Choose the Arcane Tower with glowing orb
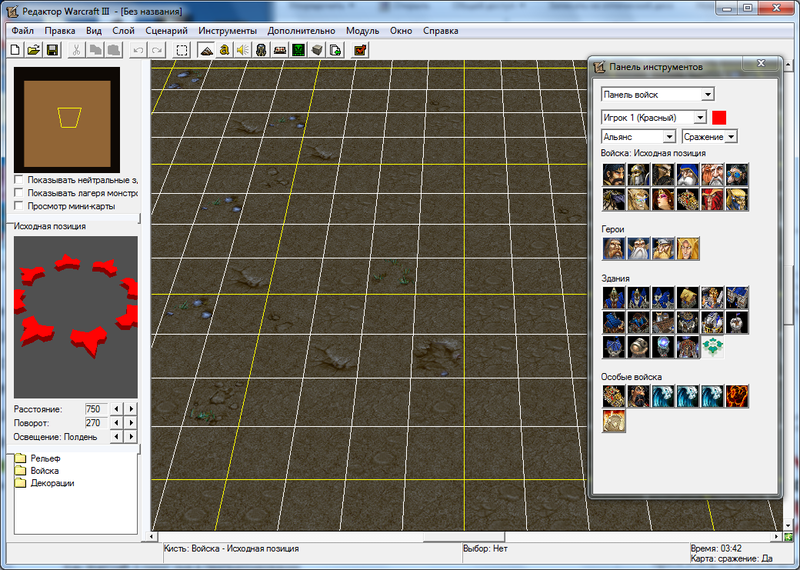800x570 pixels. (663, 347)
